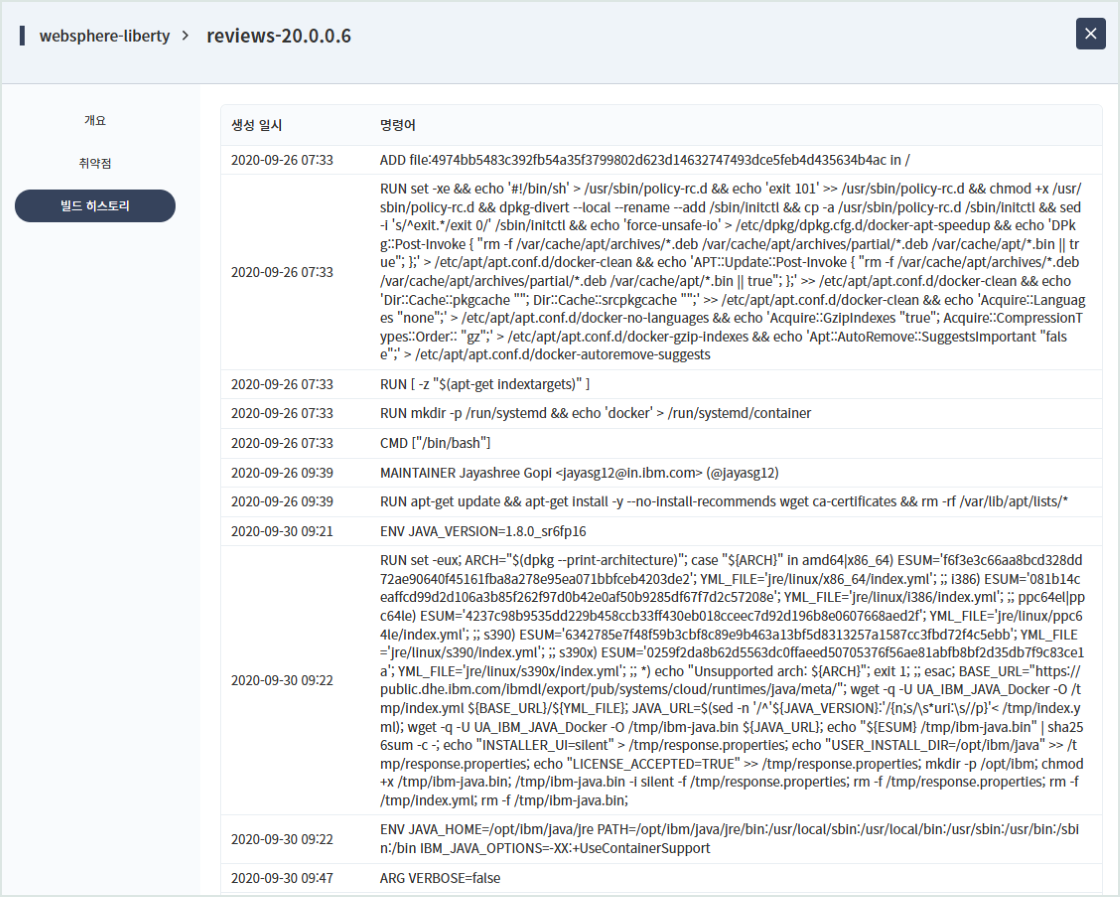
Task: Click the 명령어 column header
Action: click(397, 125)
